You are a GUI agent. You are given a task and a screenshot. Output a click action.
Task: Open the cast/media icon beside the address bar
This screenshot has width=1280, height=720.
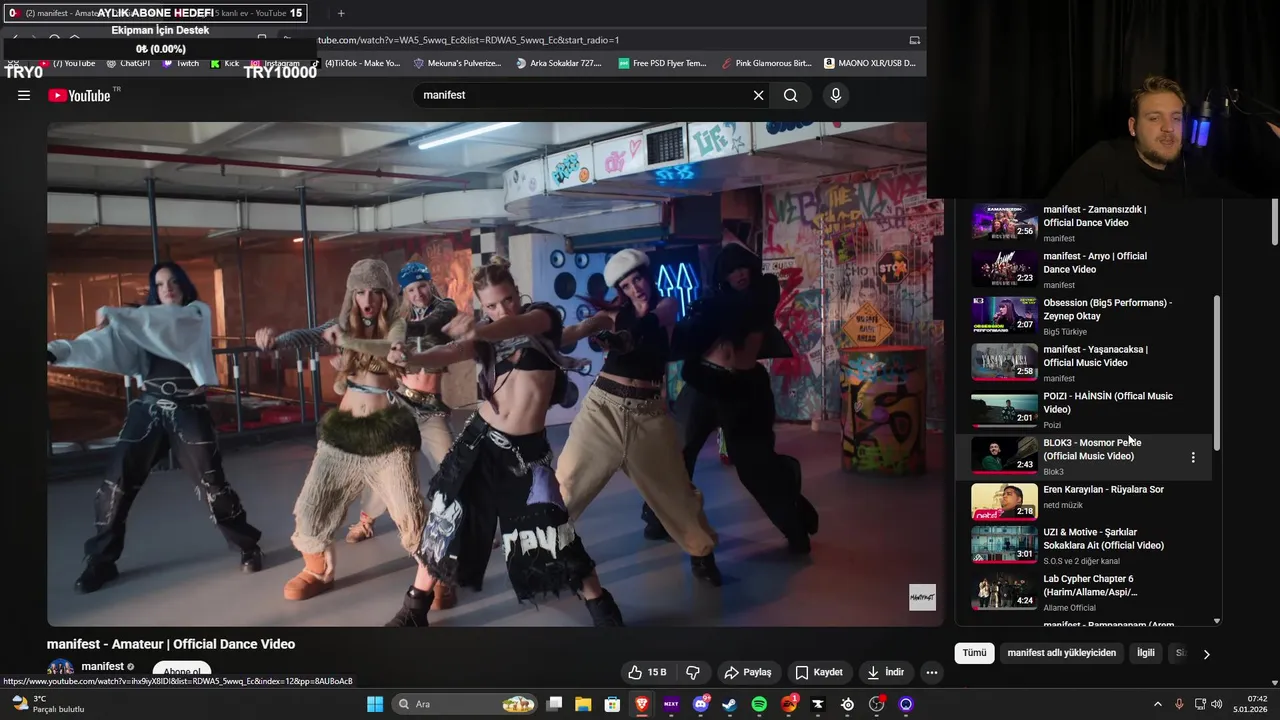(914, 40)
